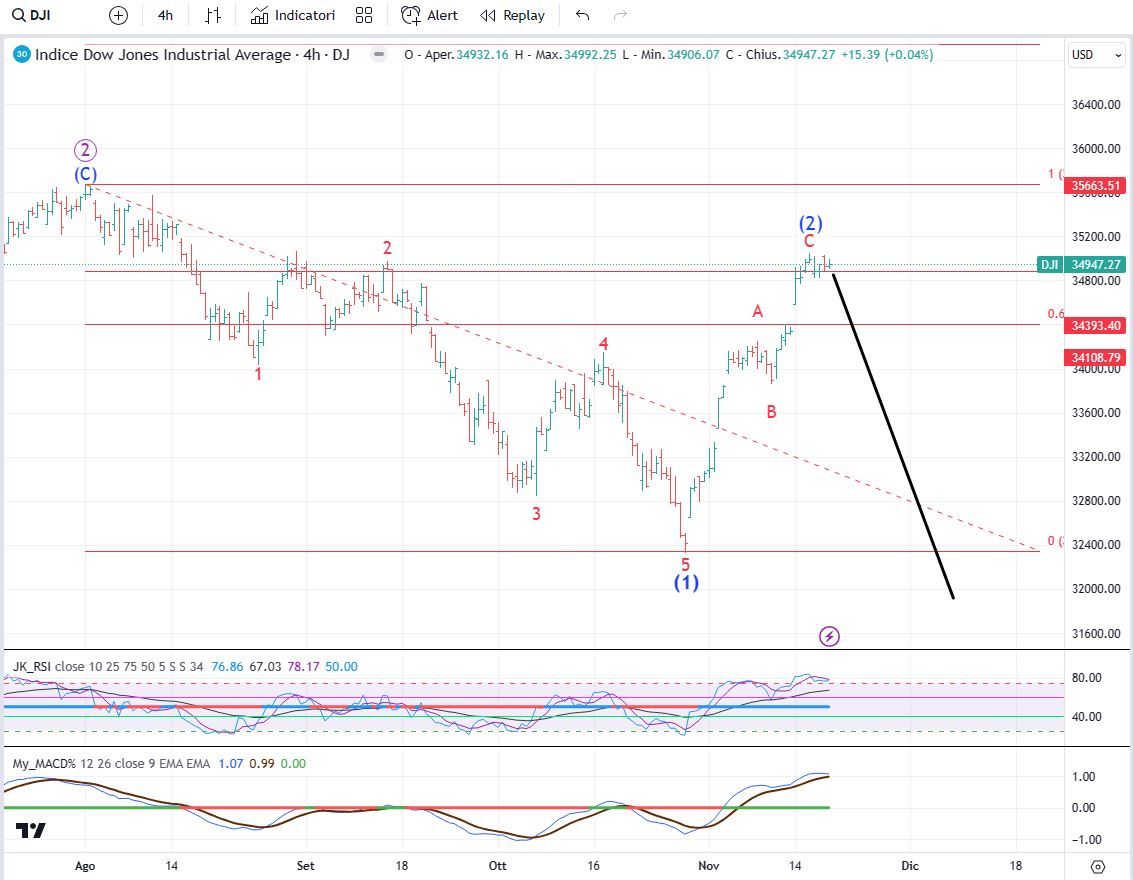
Task: Open the USD currency dropdown
Action: click(x=1096, y=55)
